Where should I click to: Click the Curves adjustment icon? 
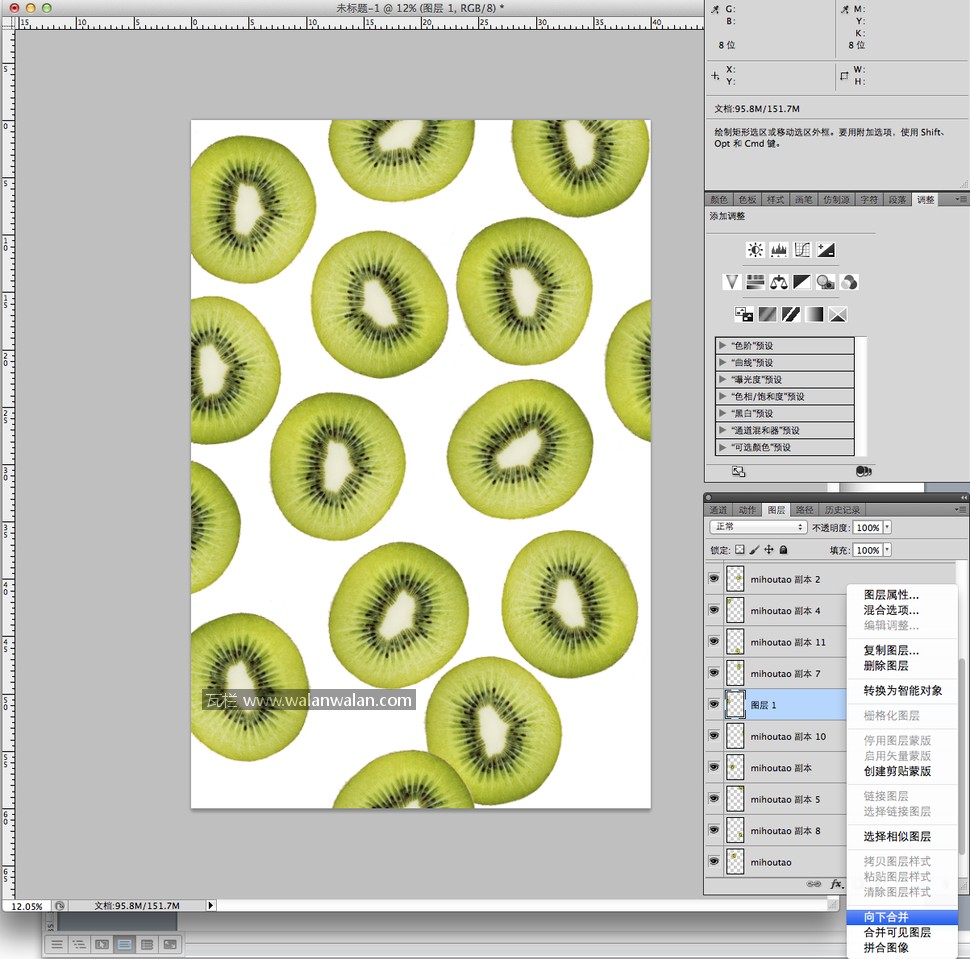click(802, 250)
